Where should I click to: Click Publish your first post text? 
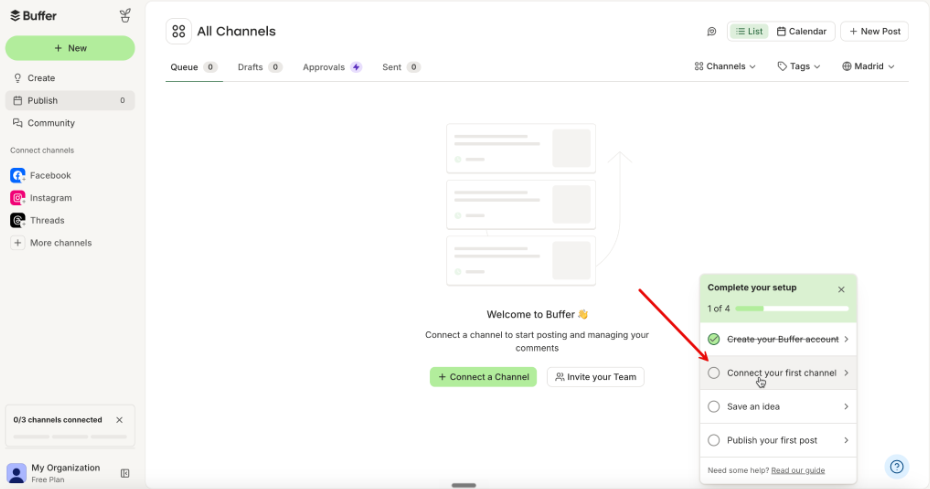click(772, 440)
